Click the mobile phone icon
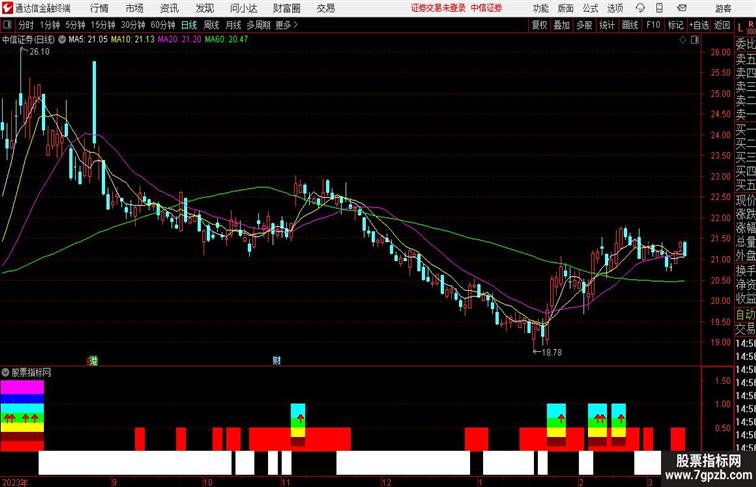This screenshot has width=756, height=487. (x=659, y=8)
